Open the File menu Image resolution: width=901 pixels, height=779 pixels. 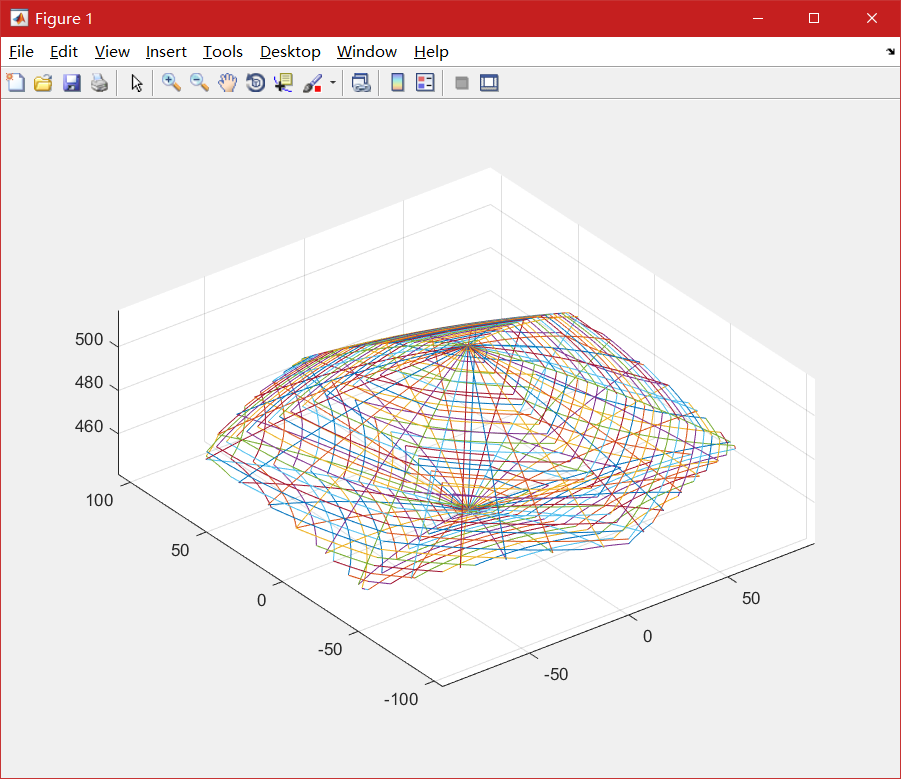(21, 52)
